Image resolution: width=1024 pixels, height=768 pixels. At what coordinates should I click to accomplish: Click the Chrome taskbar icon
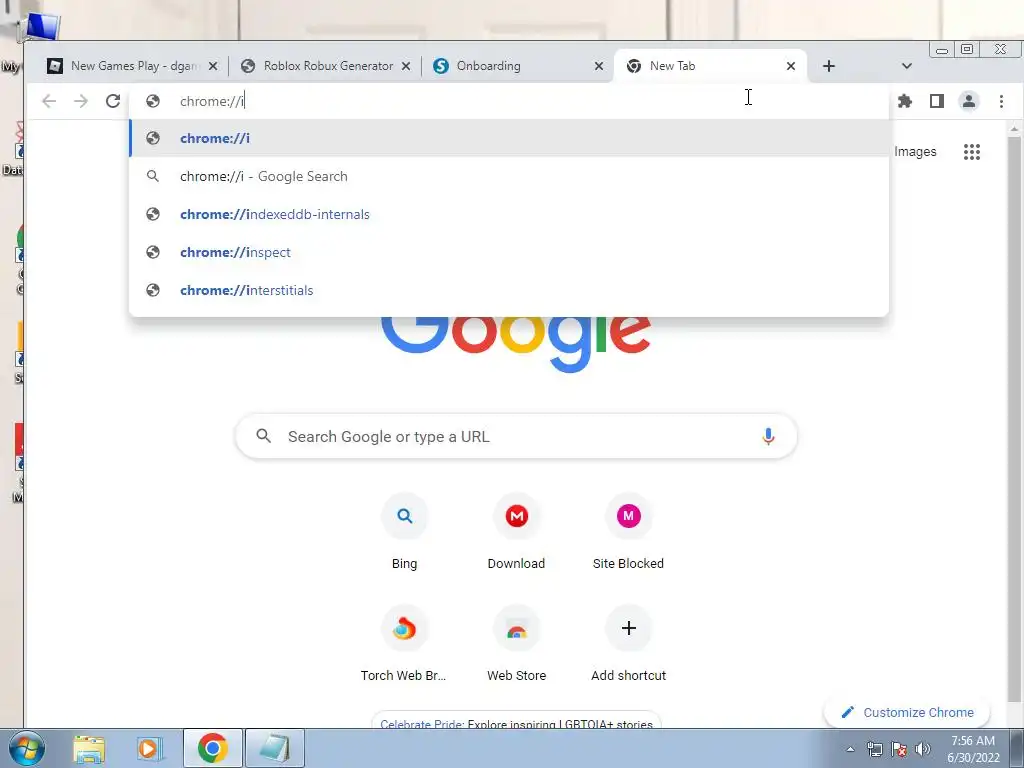[212, 748]
